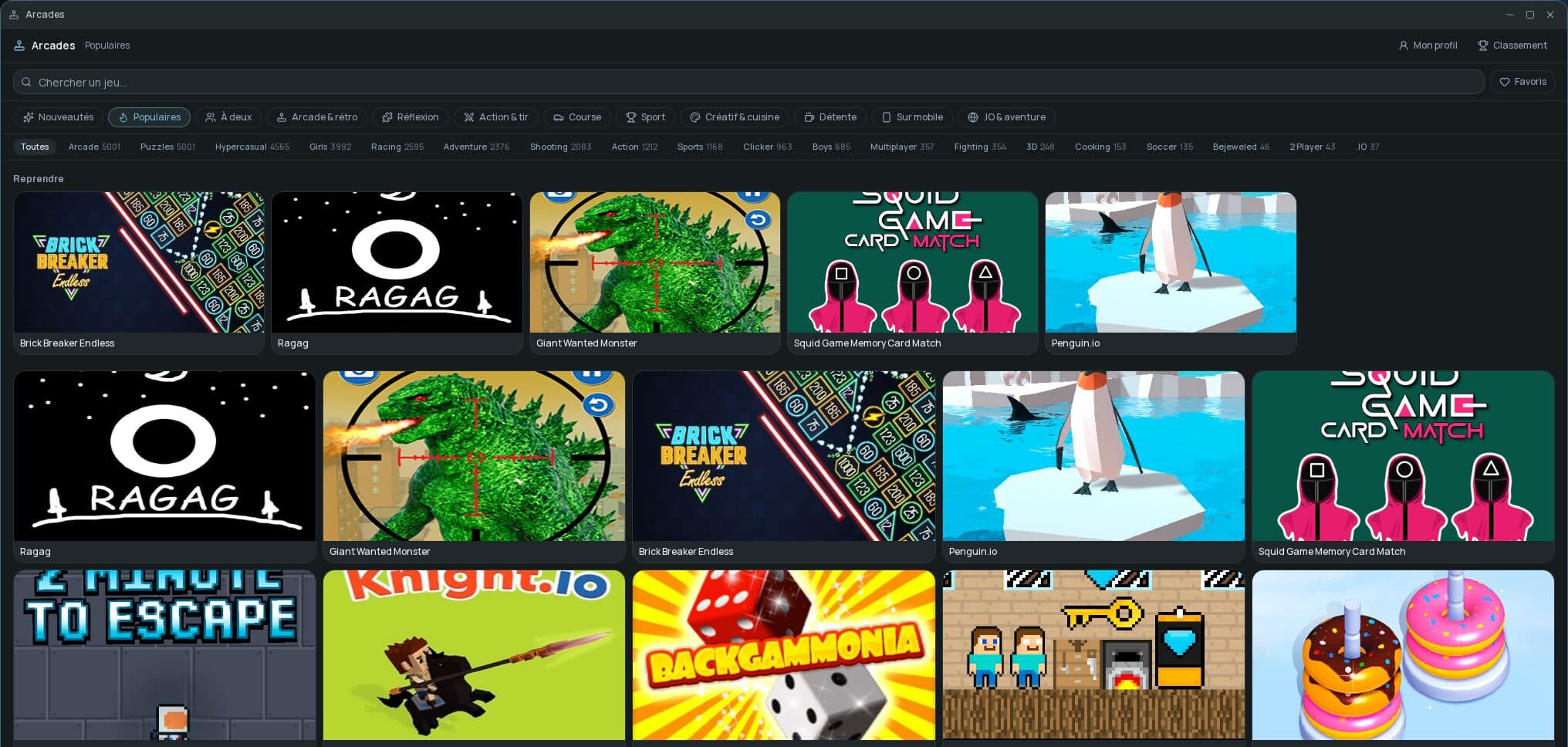Click the flame icon in Populaires
Screen dimensions: 1568x747
123,117
